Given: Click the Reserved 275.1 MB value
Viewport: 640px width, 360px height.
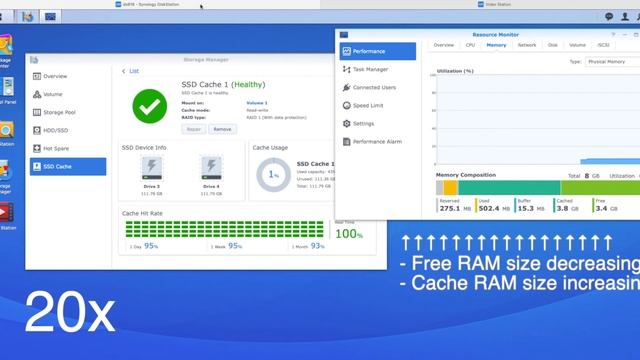Looking at the screenshot, I should click(x=455, y=209).
